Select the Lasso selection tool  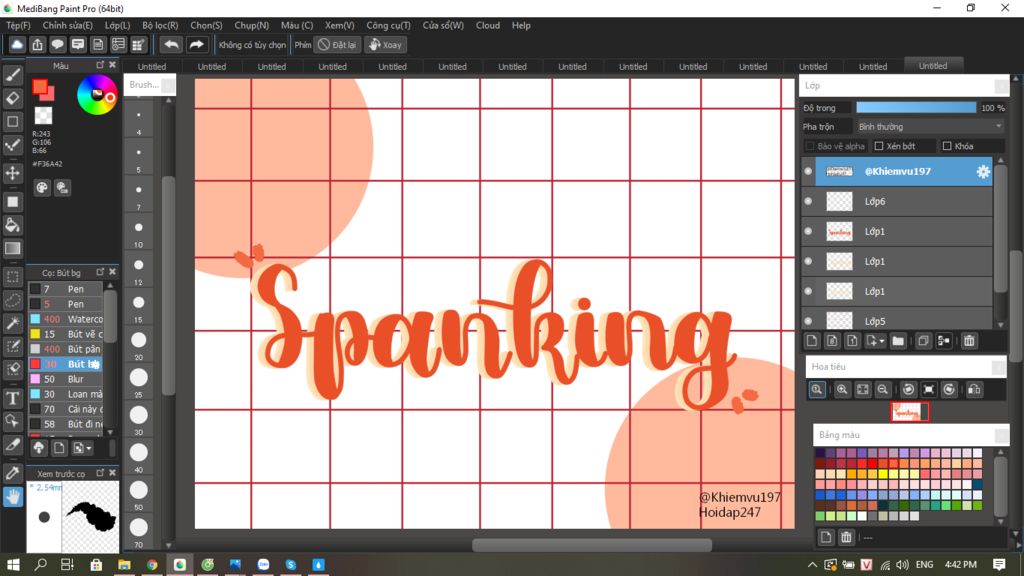[12, 300]
